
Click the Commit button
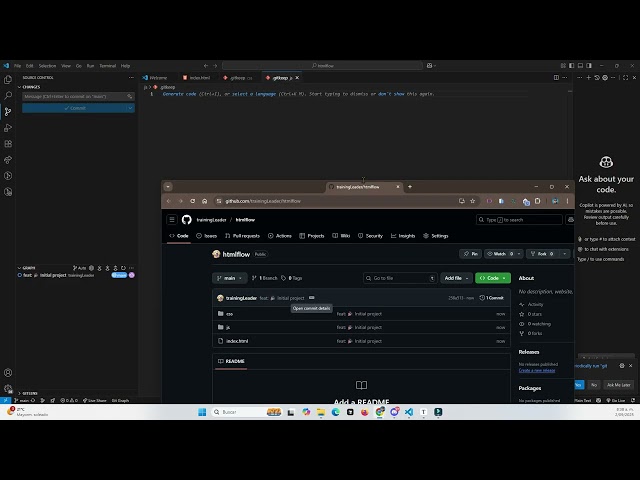(74, 108)
